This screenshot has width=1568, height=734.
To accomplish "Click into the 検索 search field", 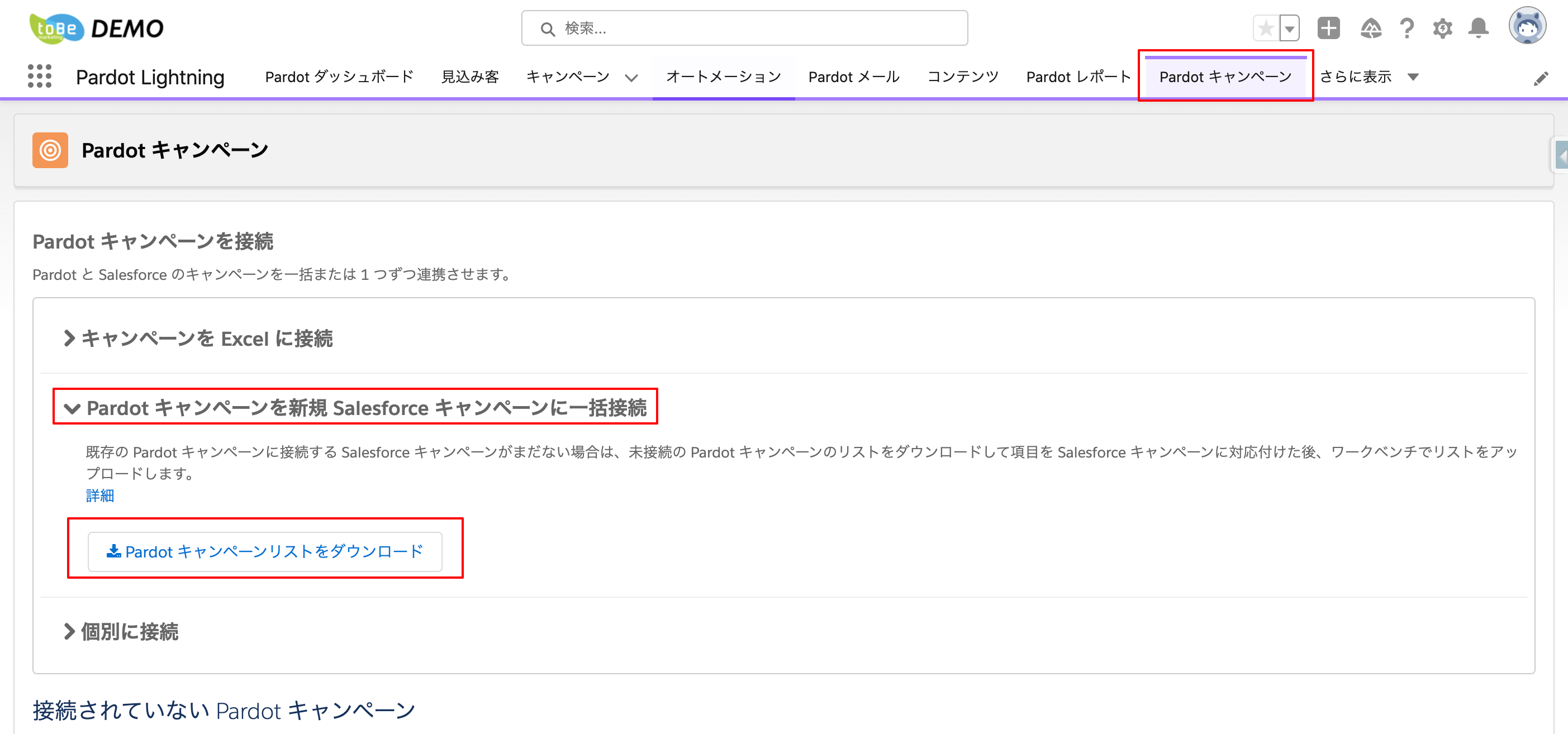I will 744,28.
